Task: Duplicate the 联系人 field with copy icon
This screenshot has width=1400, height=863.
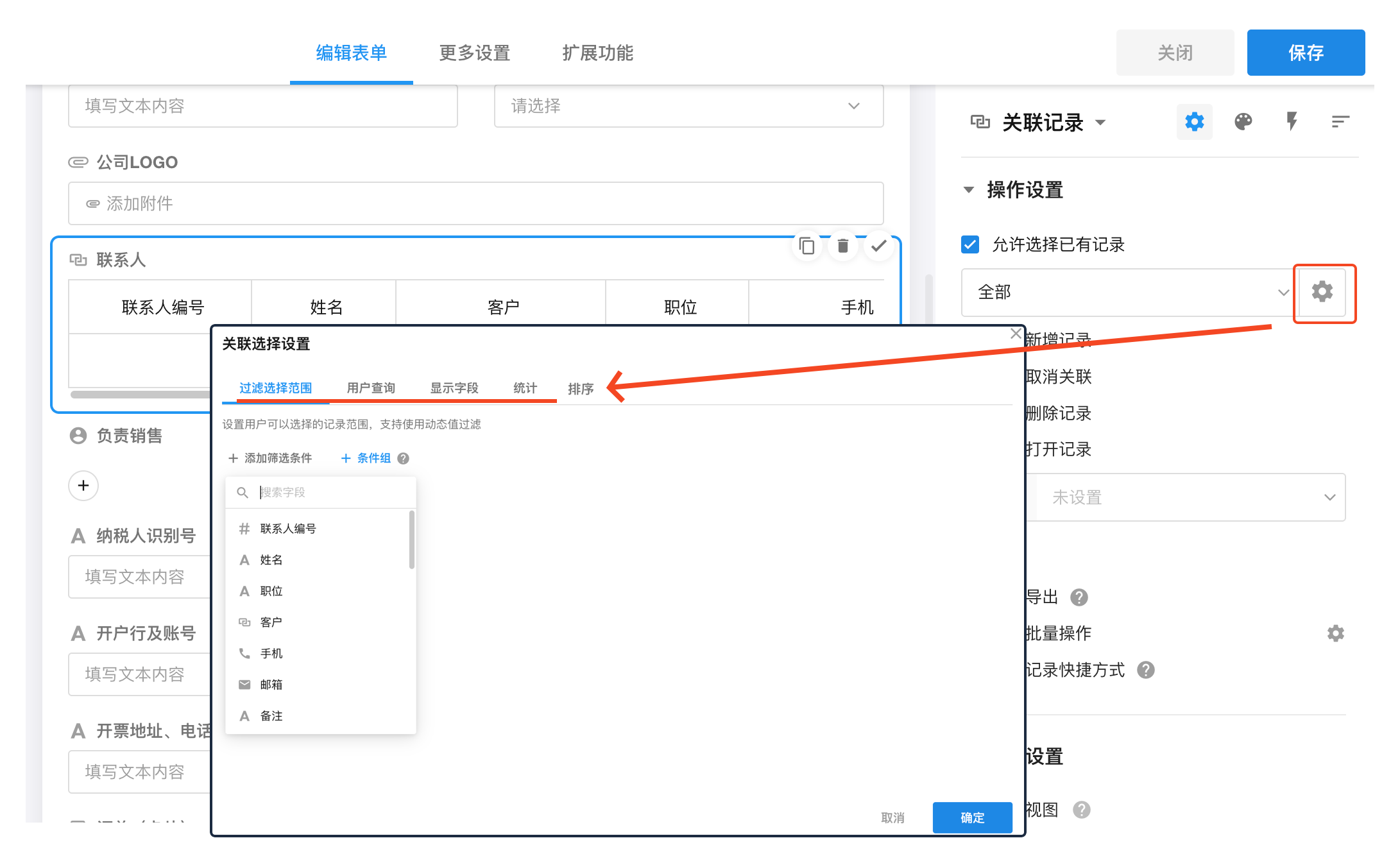Action: point(807,246)
